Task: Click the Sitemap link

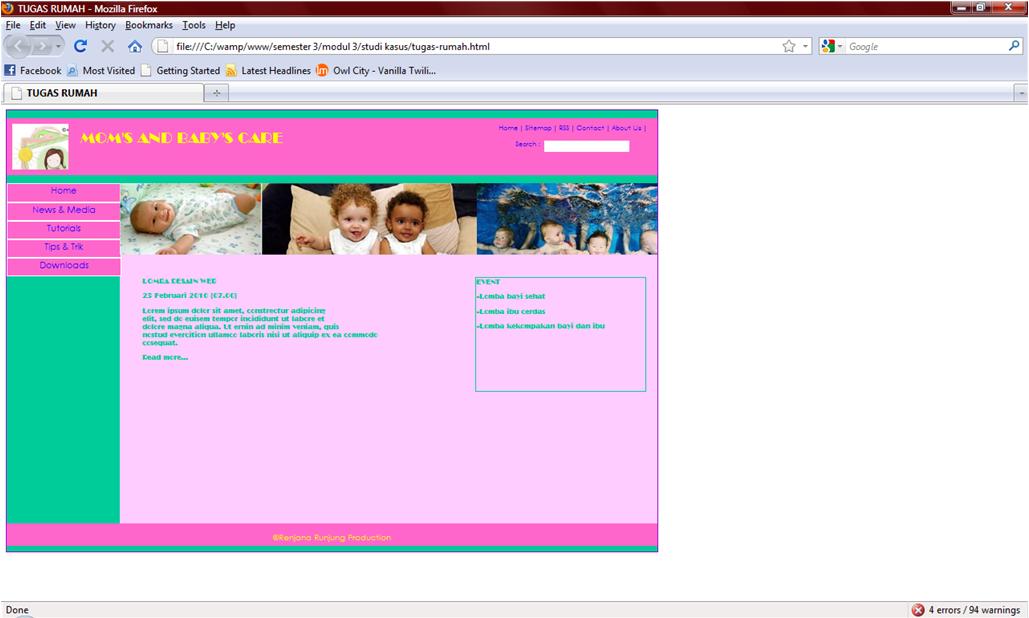Action: click(538, 128)
